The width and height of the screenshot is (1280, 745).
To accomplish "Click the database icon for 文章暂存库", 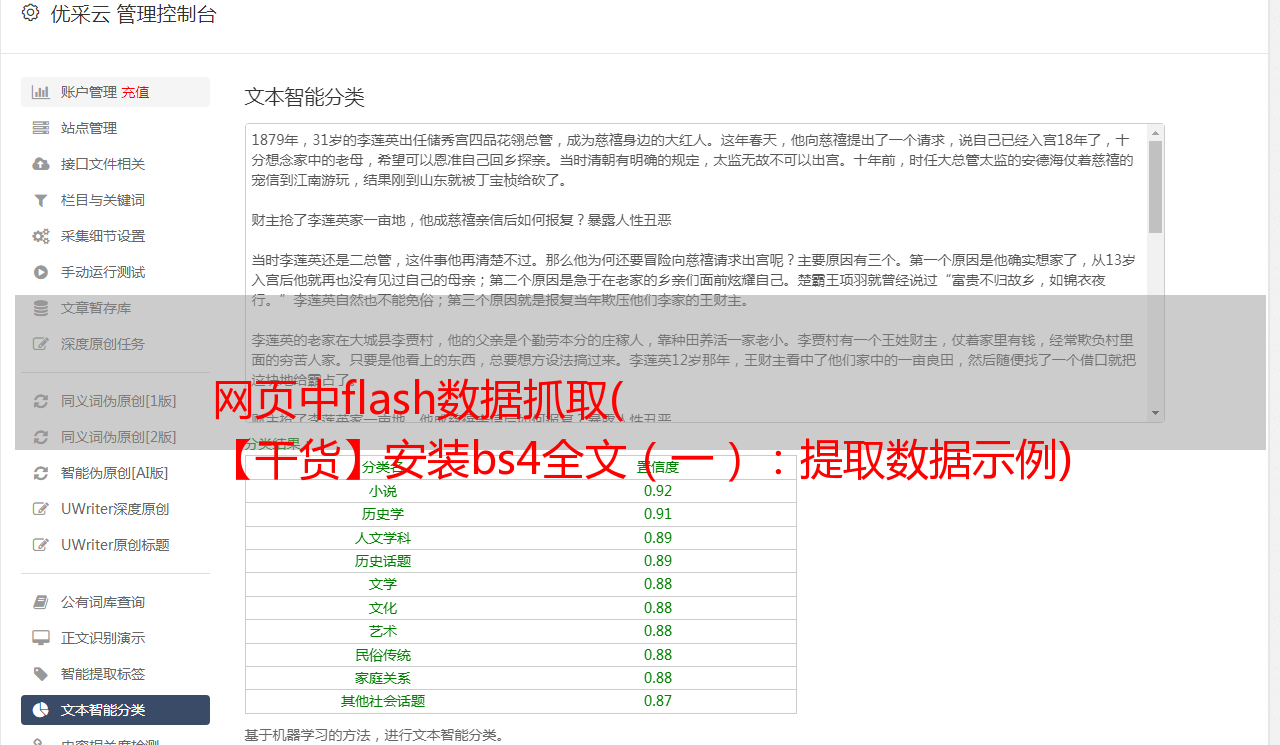I will (x=41, y=308).
